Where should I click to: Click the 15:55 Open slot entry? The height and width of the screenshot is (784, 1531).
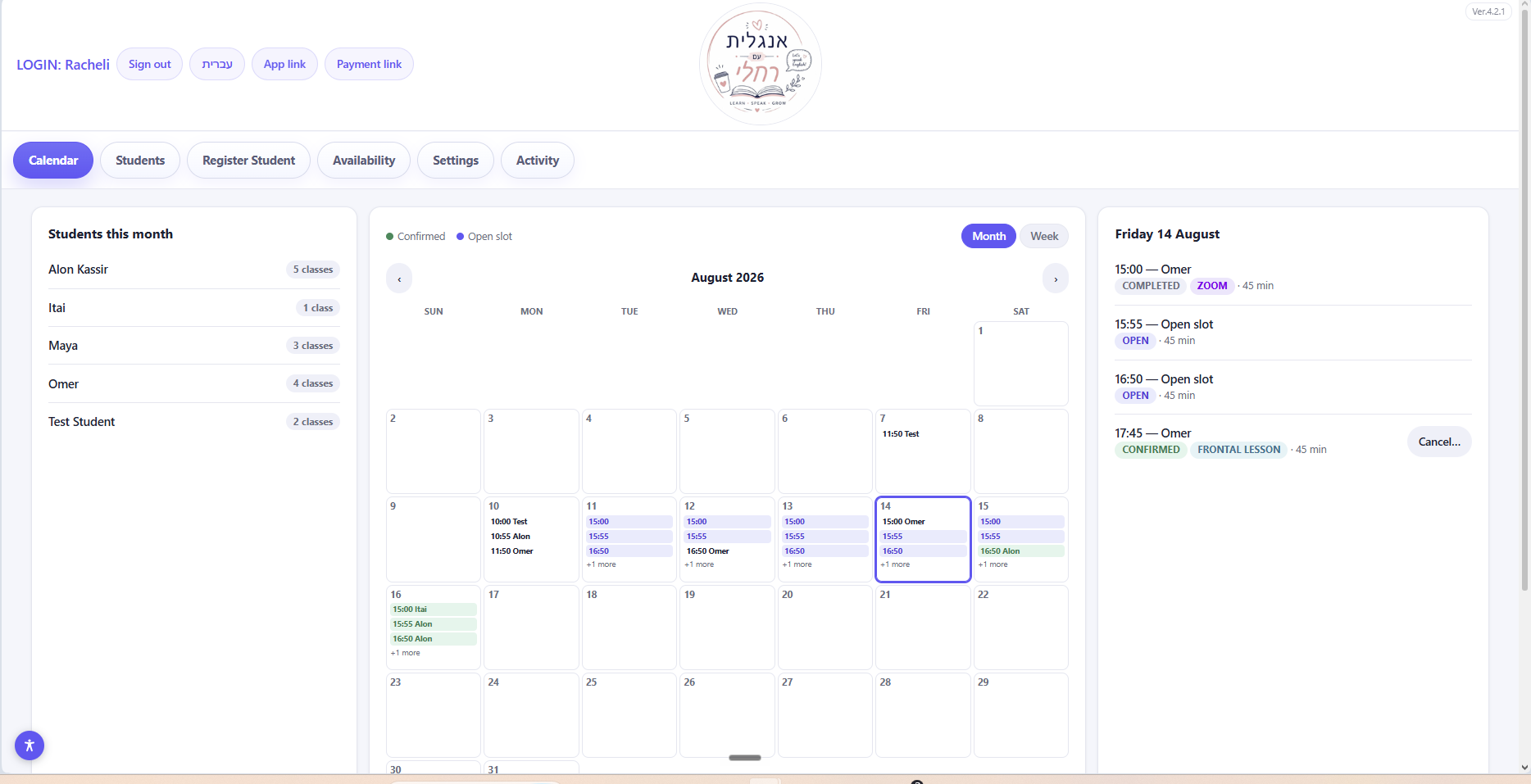point(1292,332)
